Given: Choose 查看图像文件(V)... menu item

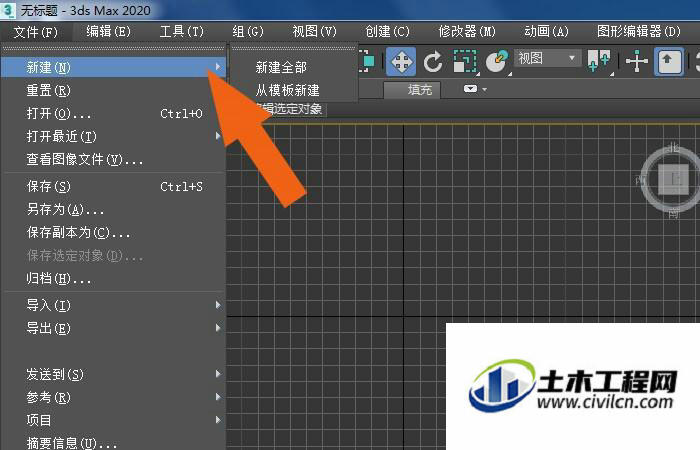Looking at the screenshot, I should pos(113,159).
